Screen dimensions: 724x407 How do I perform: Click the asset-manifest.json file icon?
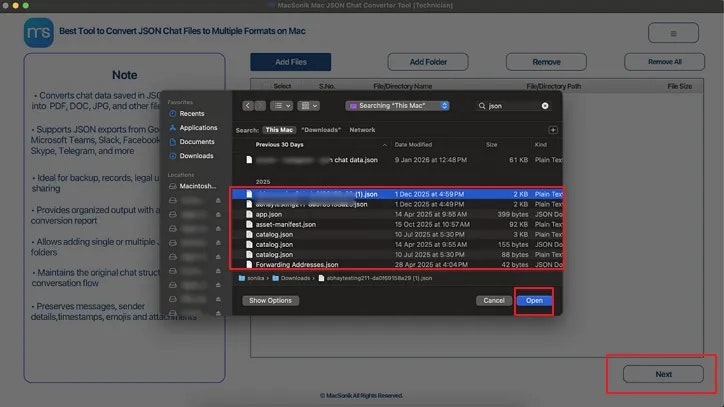(249, 225)
